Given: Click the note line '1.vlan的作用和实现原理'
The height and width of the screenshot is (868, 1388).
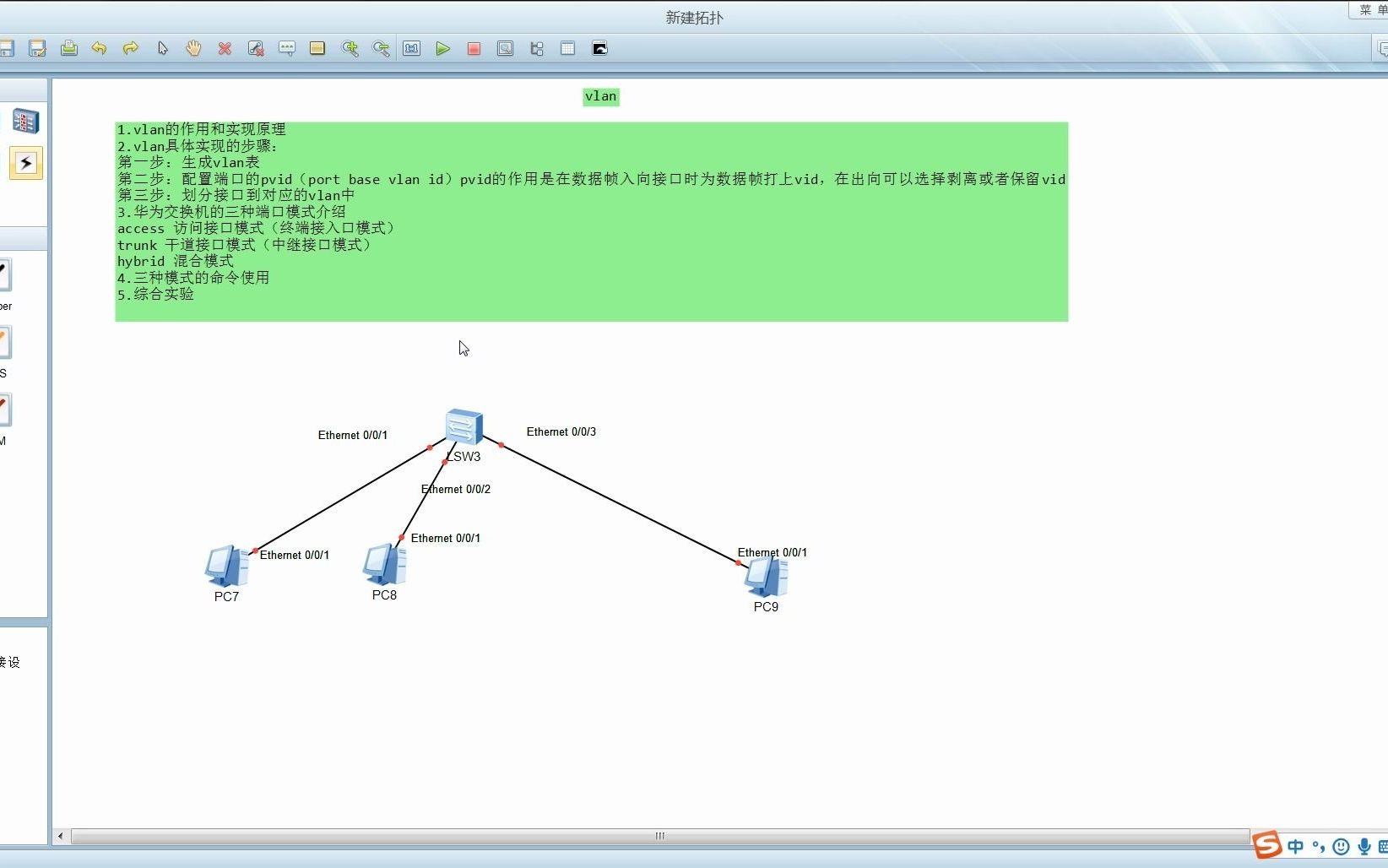Looking at the screenshot, I should [201, 129].
